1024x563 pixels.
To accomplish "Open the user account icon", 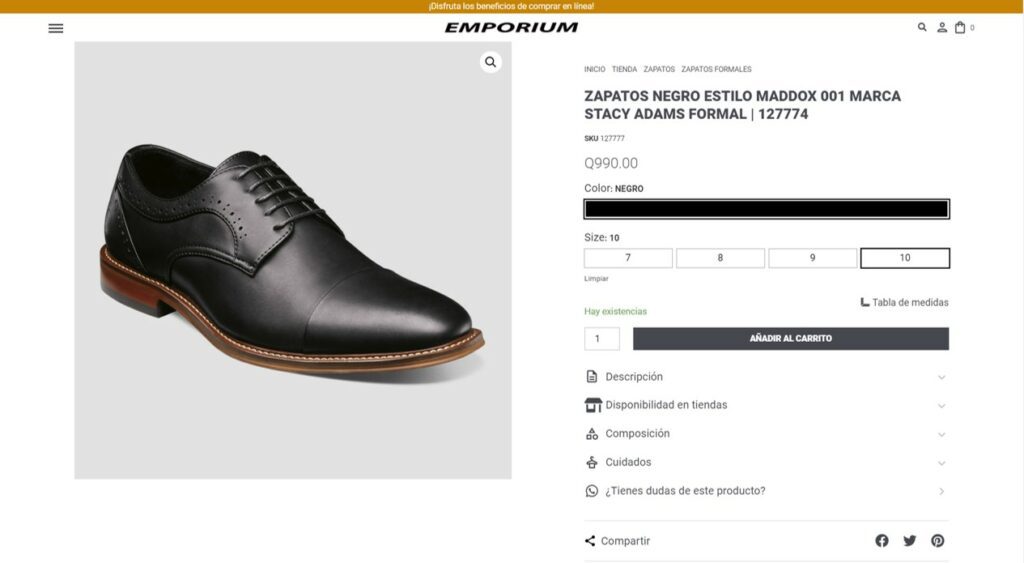I will tap(942, 27).
